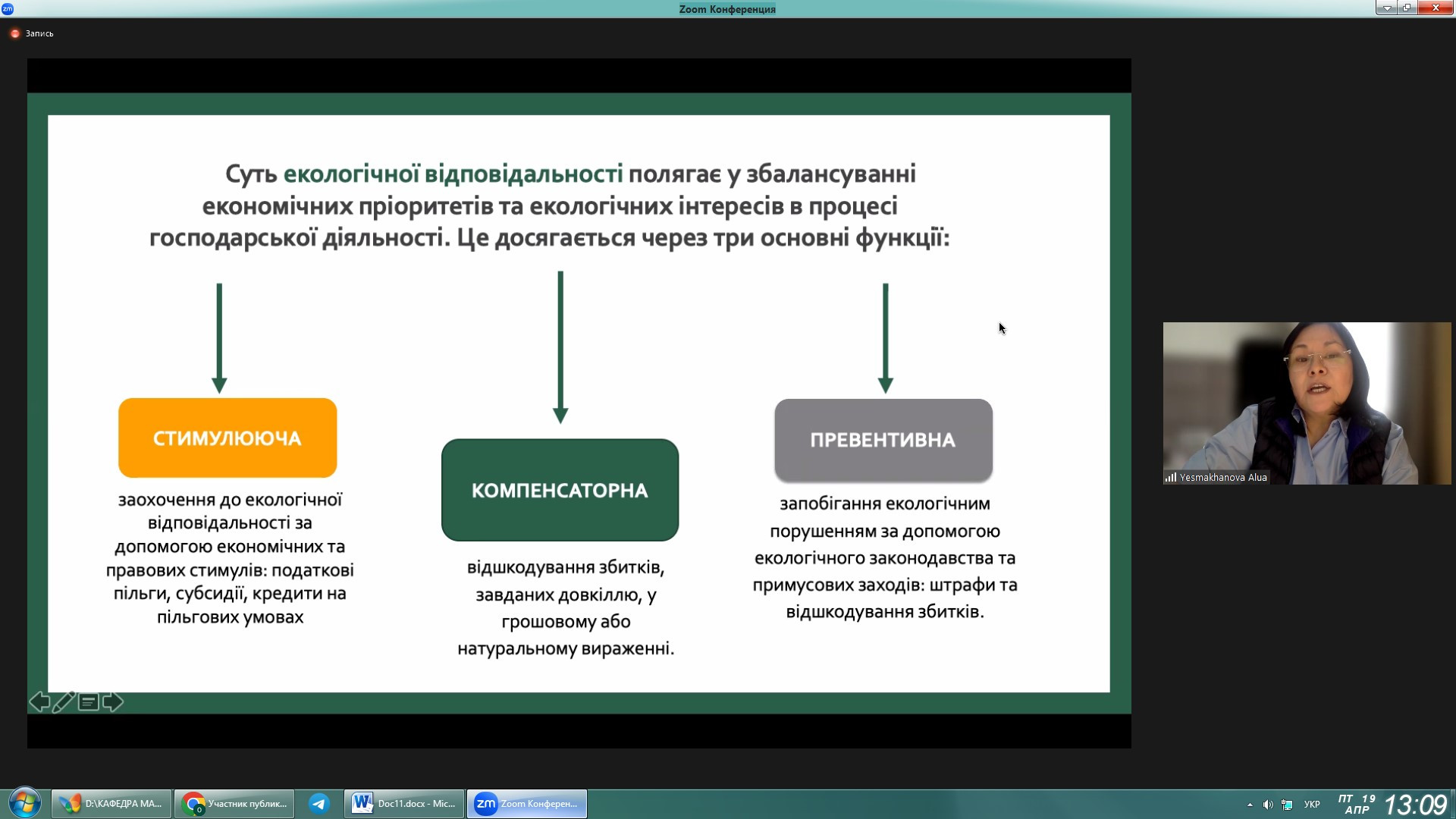
Task: Click the gray ПРЕВЕНТИВНА box
Action: pyautogui.click(x=883, y=440)
